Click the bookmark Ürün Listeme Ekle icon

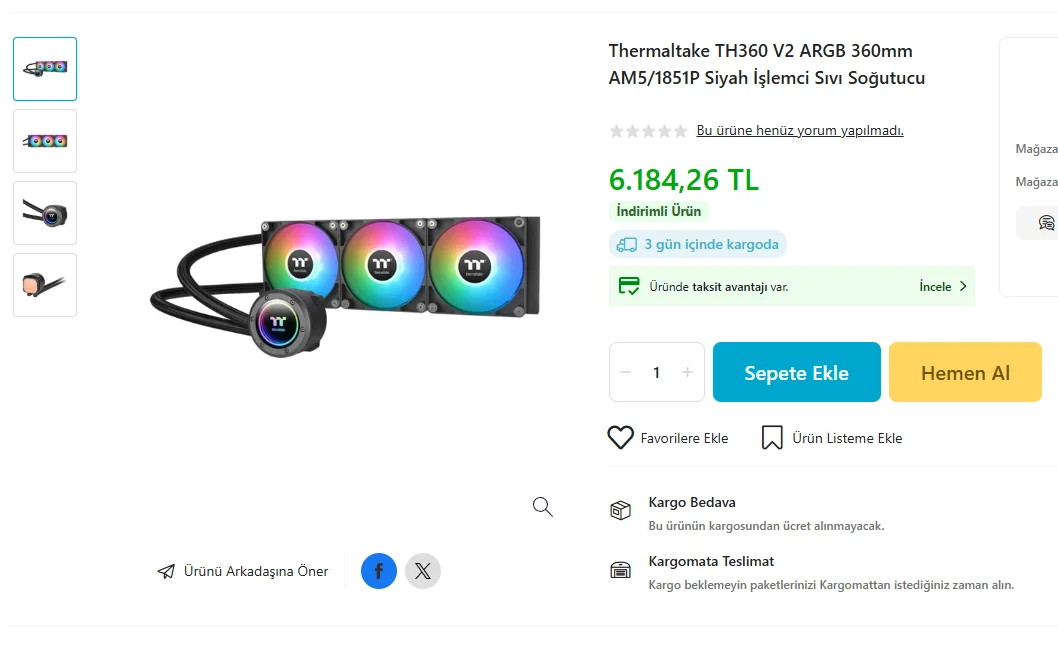(x=772, y=438)
